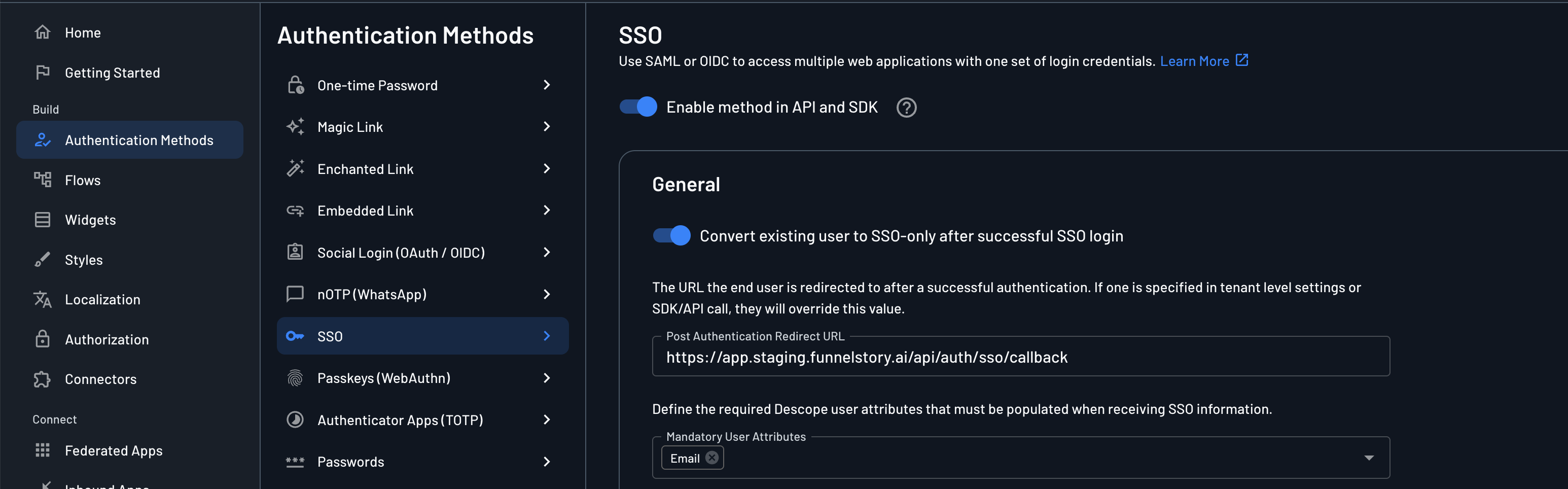Open Federated Apps grid icon
Viewport: 1568px width, 489px height.
43,450
